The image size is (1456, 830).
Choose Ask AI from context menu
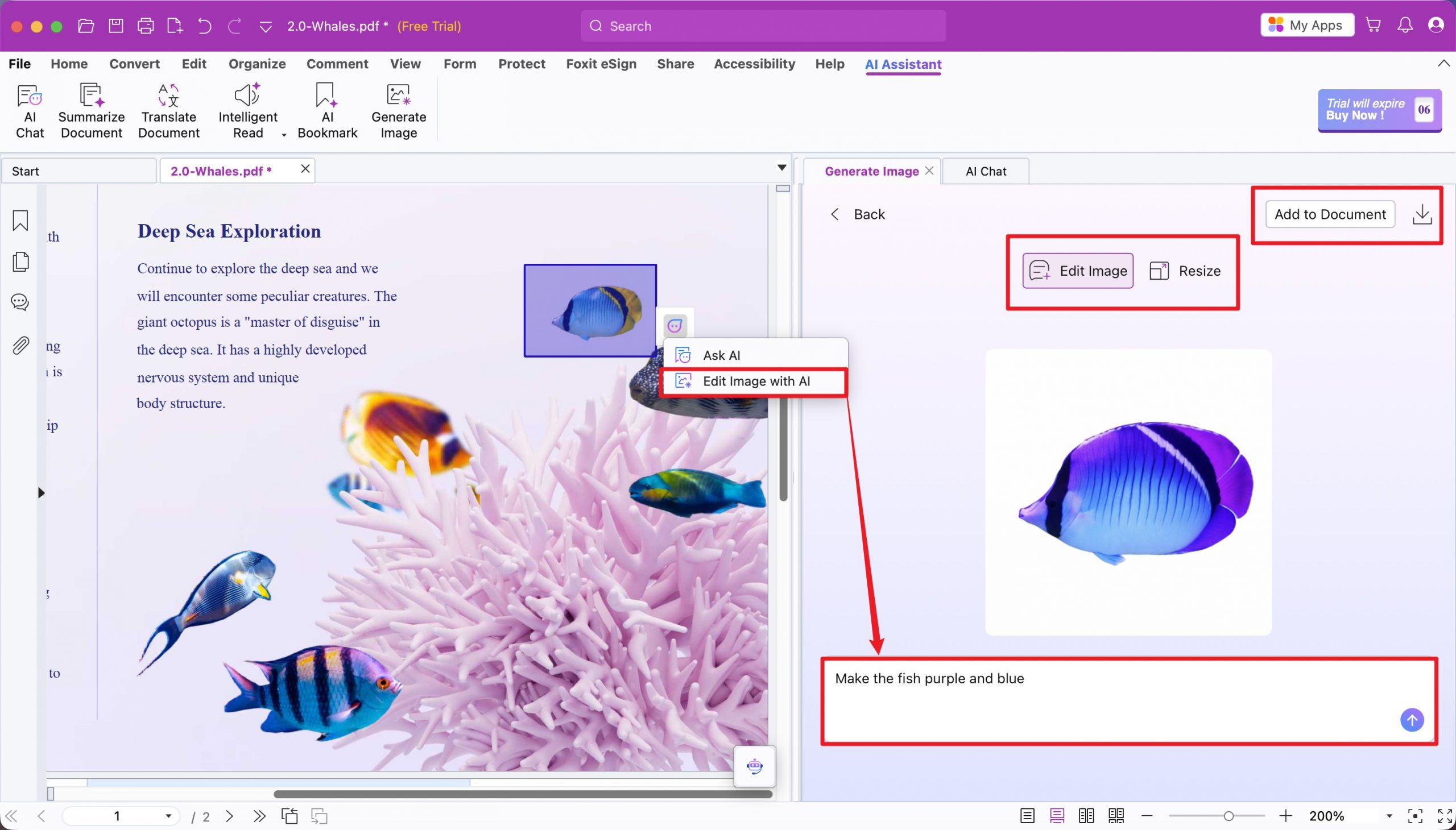point(755,355)
